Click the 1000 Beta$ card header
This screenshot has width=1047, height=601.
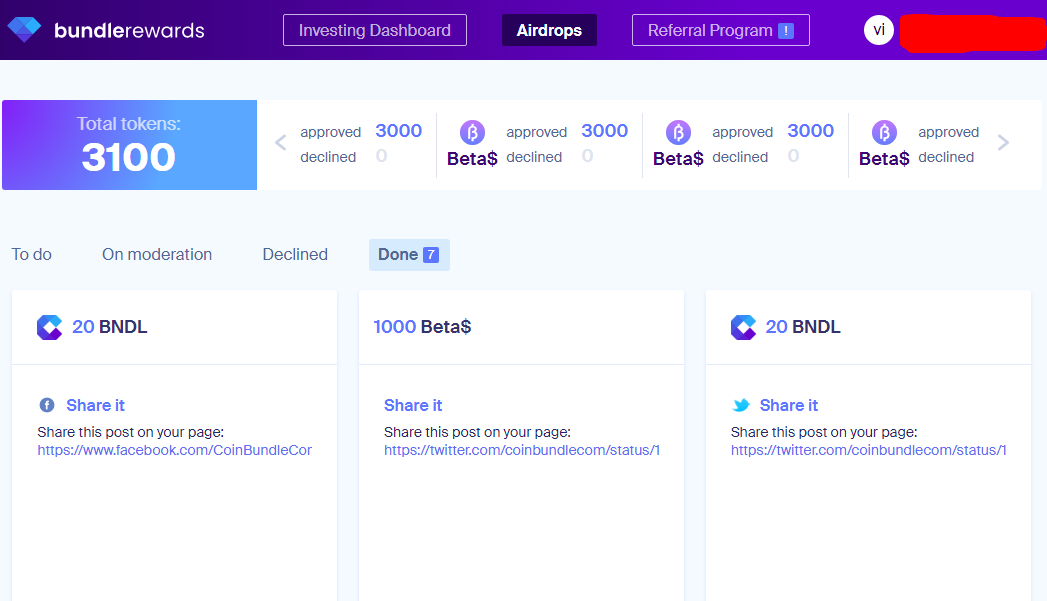coord(521,327)
